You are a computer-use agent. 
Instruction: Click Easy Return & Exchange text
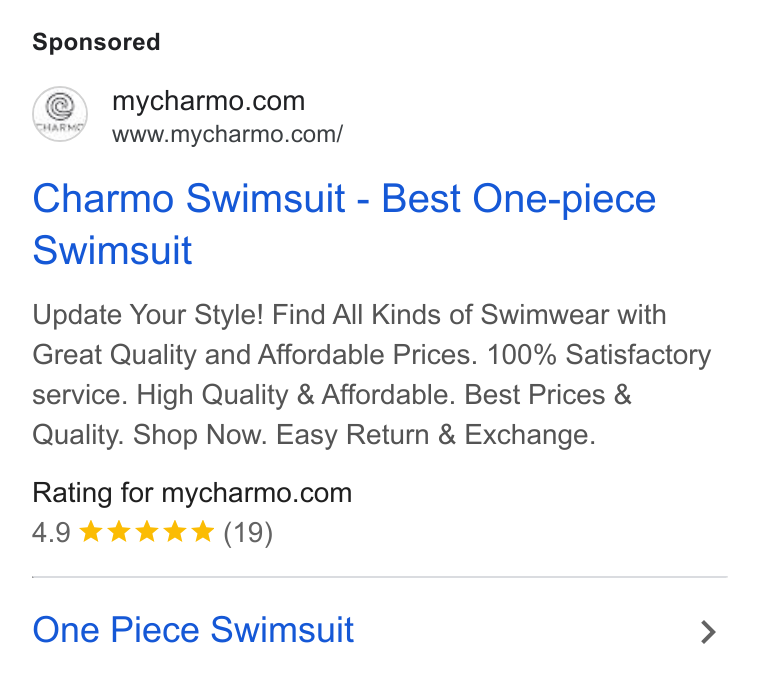pos(436,434)
